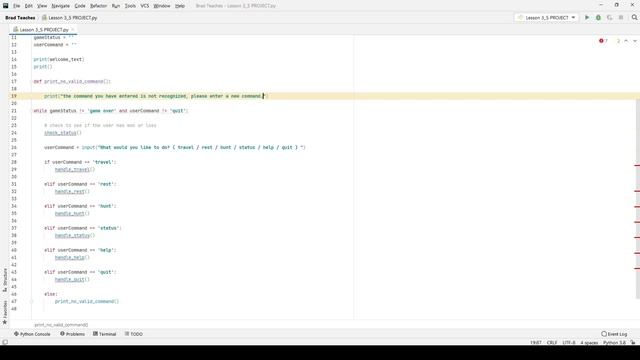The height and width of the screenshot is (360, 640).
Task: Change the 4 spaces indent setting
Action: [589, 342]
